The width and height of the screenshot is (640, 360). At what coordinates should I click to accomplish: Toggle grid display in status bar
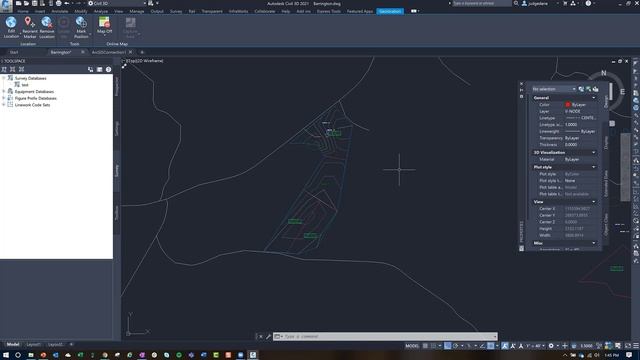click(425, 346)
